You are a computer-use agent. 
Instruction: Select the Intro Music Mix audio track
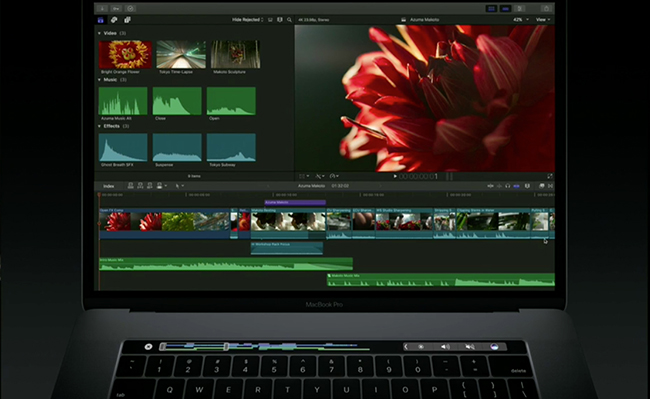coord(226,264)
